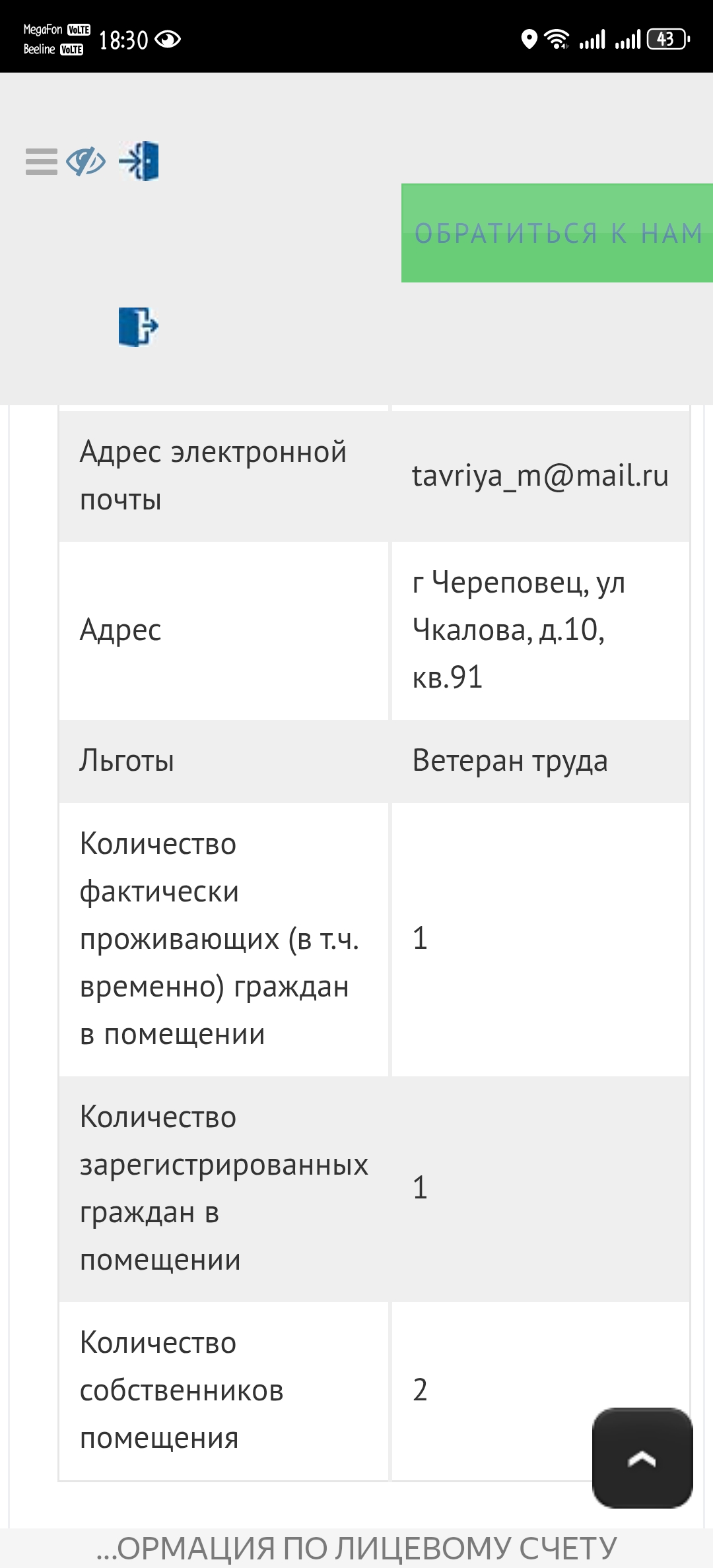Screen dimensions: 713x1568
Task: Toggle the visually impaired crossed-eye mode
Action: coord(86,162)
